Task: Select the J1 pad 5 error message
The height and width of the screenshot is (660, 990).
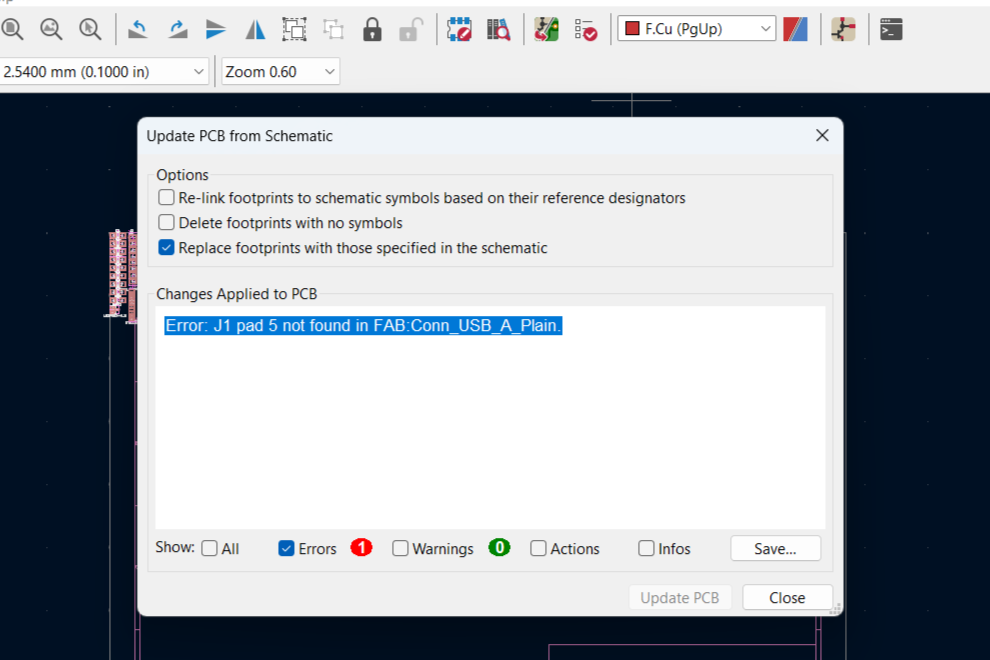Action: pos(363,325)
